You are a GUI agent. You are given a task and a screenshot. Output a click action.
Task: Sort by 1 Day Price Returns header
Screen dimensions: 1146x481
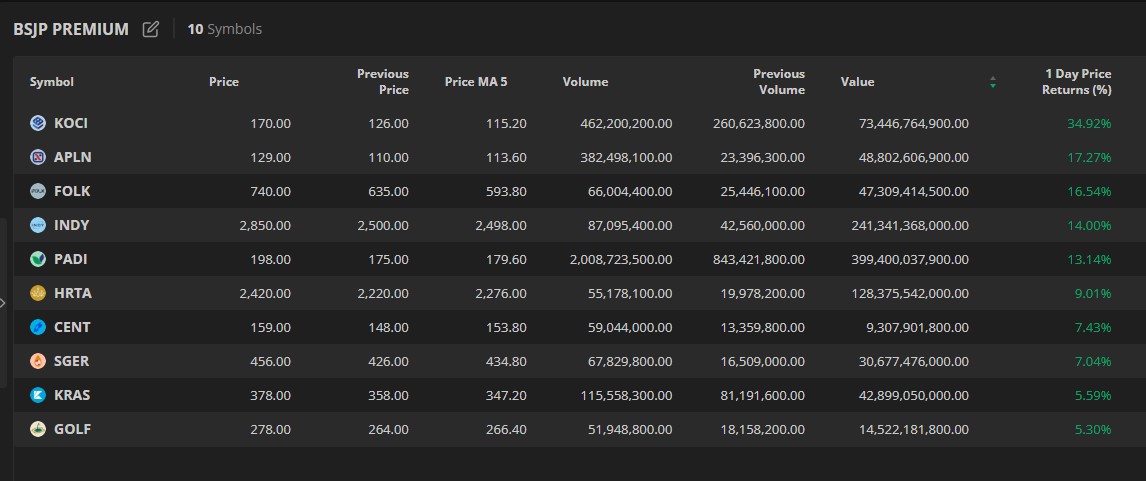click(1077, 82)
